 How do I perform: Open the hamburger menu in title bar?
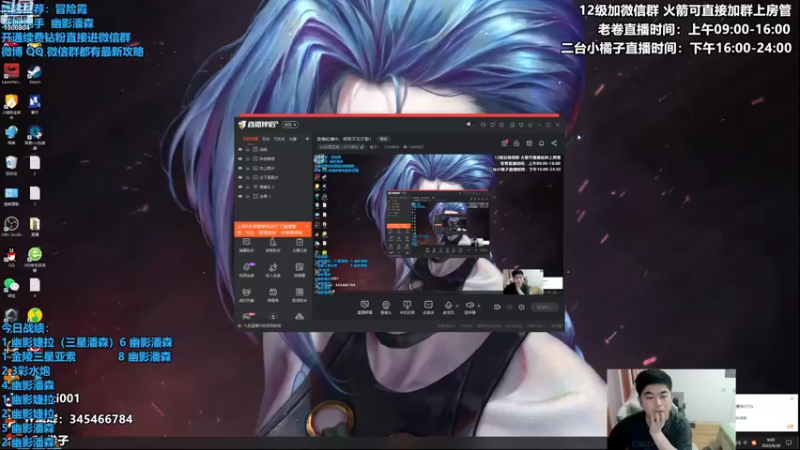(x=530, y=124)
